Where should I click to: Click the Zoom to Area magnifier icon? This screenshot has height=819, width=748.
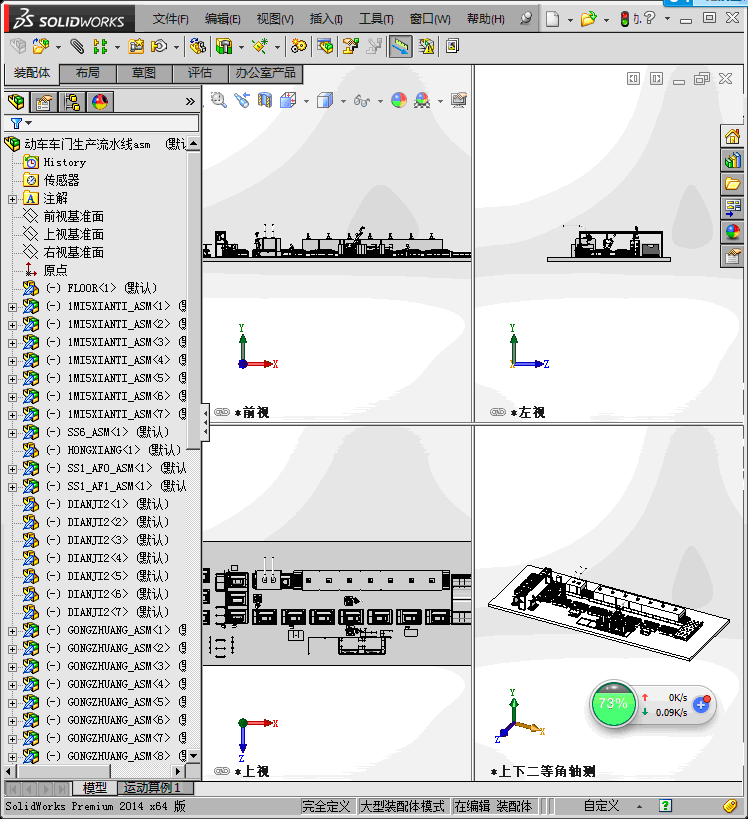pyautogui.click(x=219, y=100)
